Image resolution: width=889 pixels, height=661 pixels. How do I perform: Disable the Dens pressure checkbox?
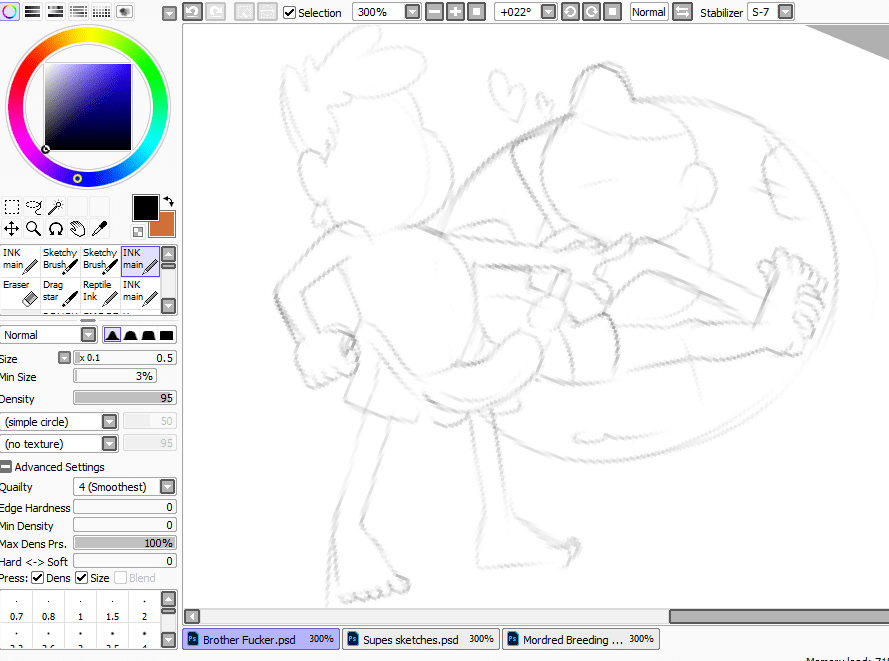[x=38, y=578]
